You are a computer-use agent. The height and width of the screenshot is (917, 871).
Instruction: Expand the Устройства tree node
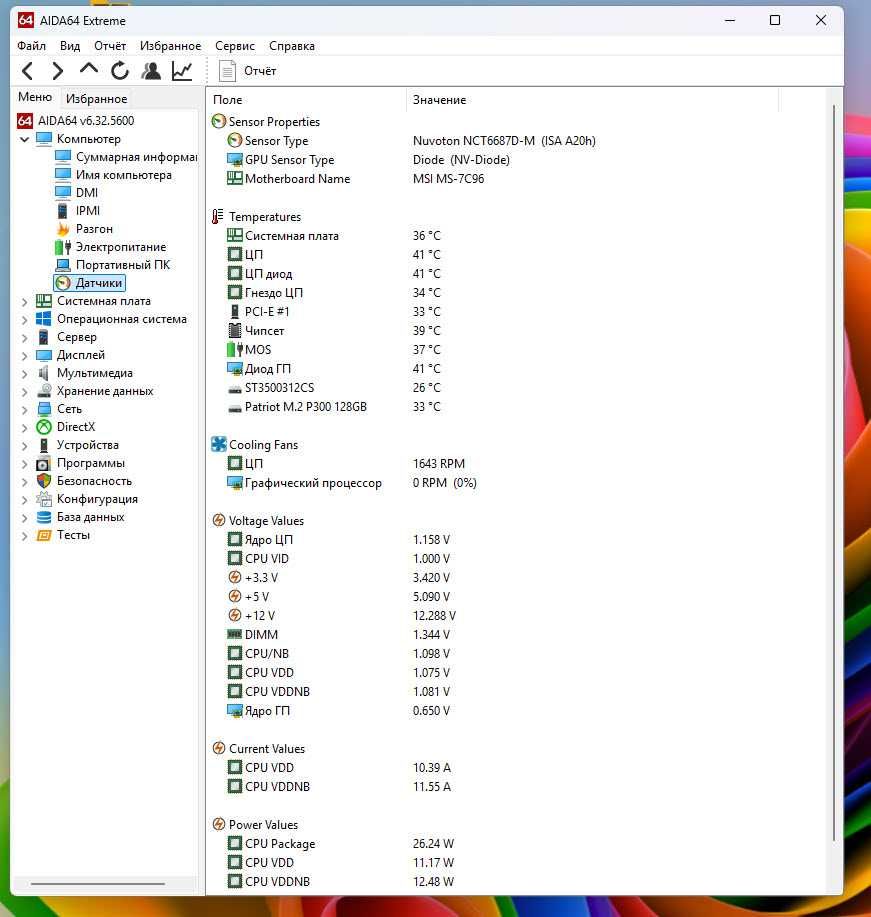point(24,446)
